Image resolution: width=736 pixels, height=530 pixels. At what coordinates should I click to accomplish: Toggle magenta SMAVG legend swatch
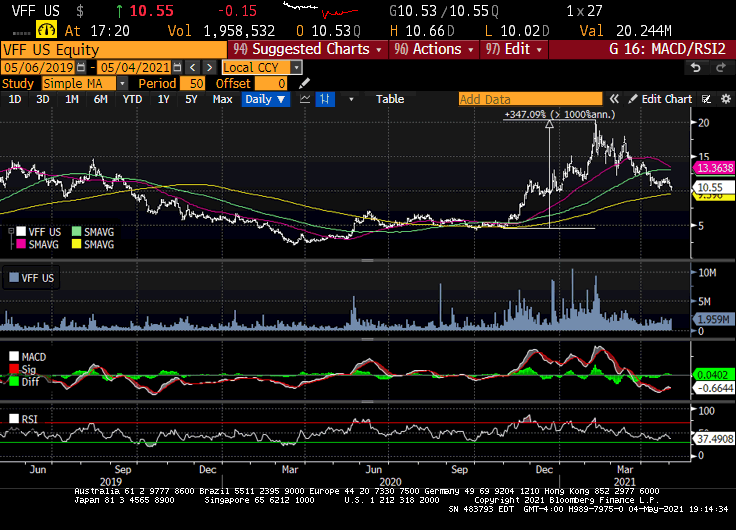(21, 245)
